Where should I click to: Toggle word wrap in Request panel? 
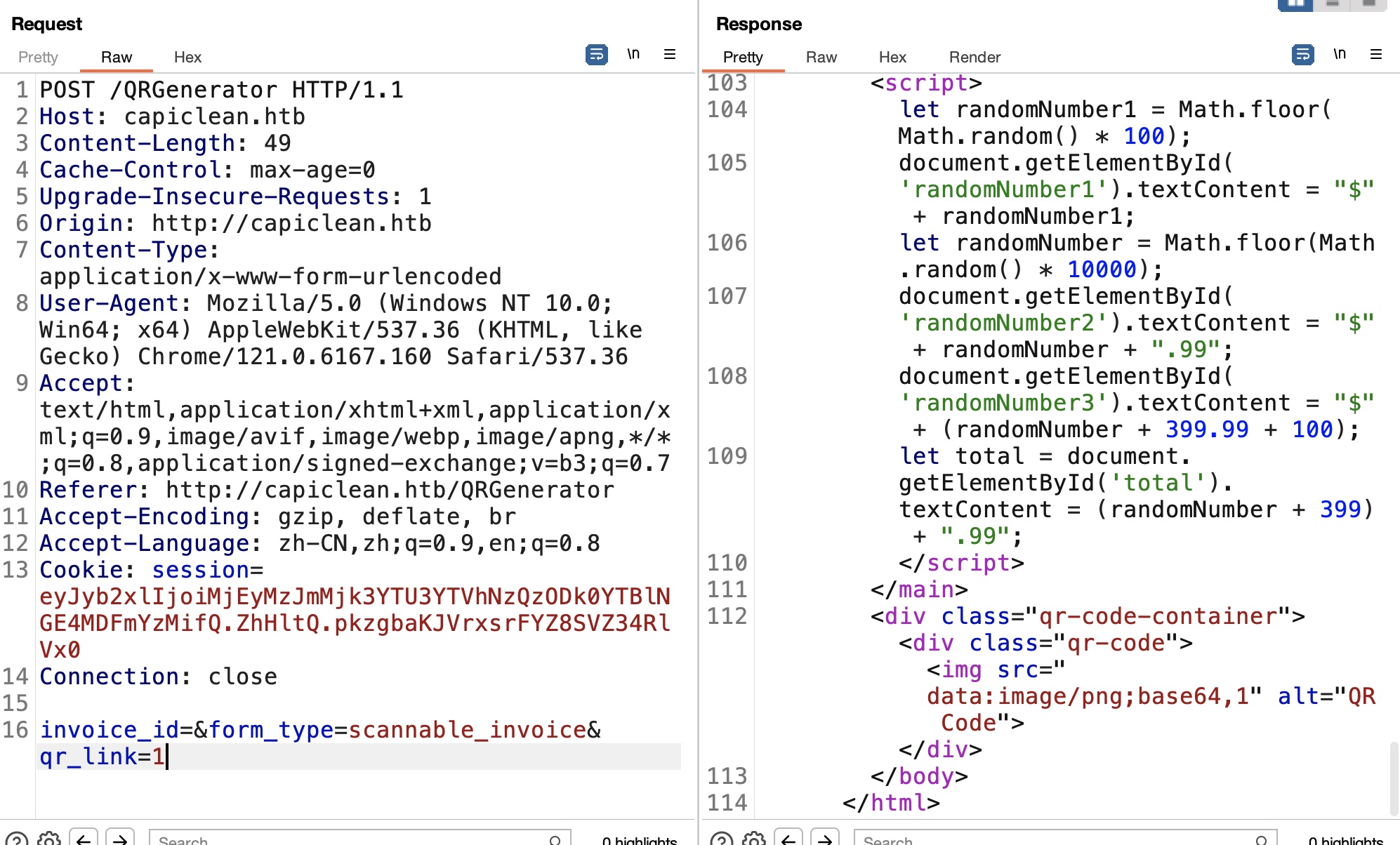coord(596,54)
